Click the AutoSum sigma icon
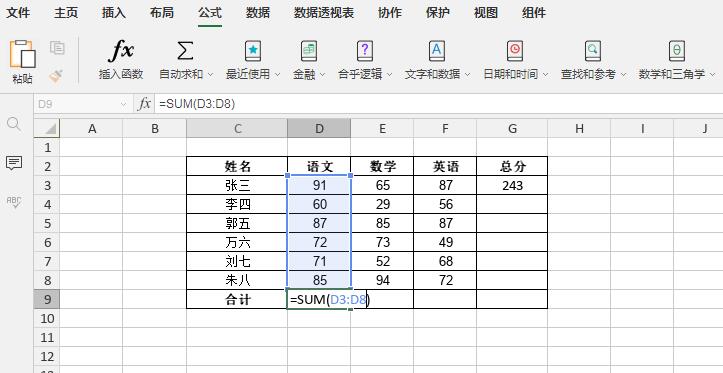The image size is (723, 373). (x=185, y=51)
